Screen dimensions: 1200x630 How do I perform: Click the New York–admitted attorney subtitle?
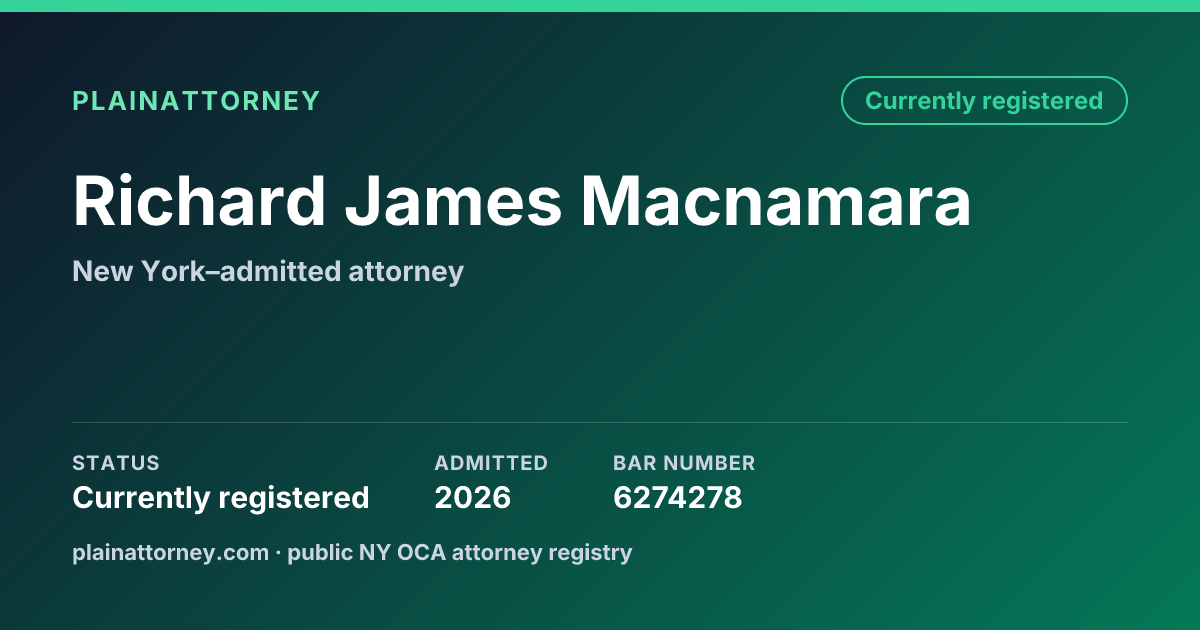(x=268, y=272)
